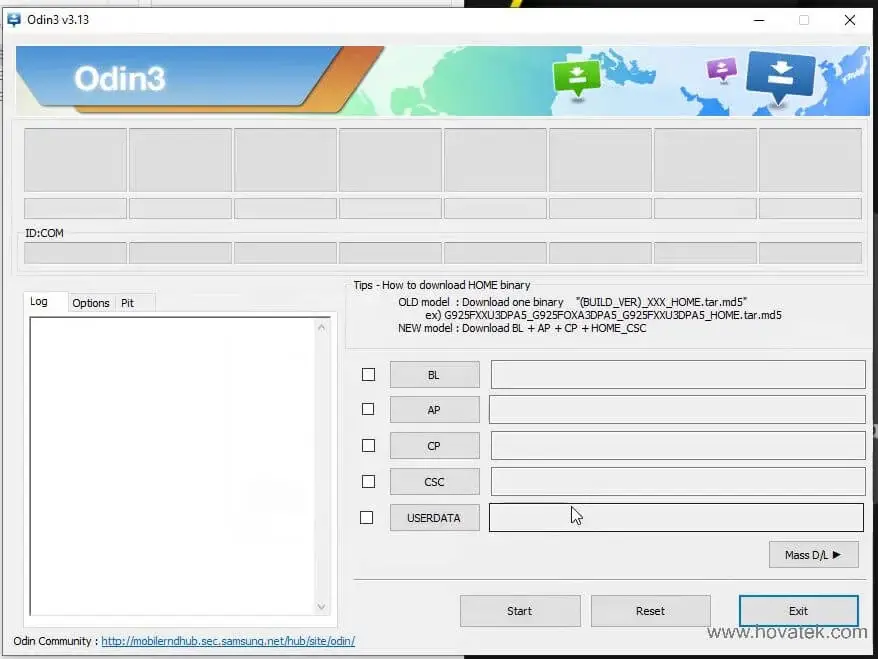This screenshot has width=878, height=659.
Task: Switch to the Options tab
Action: [91, 302]
